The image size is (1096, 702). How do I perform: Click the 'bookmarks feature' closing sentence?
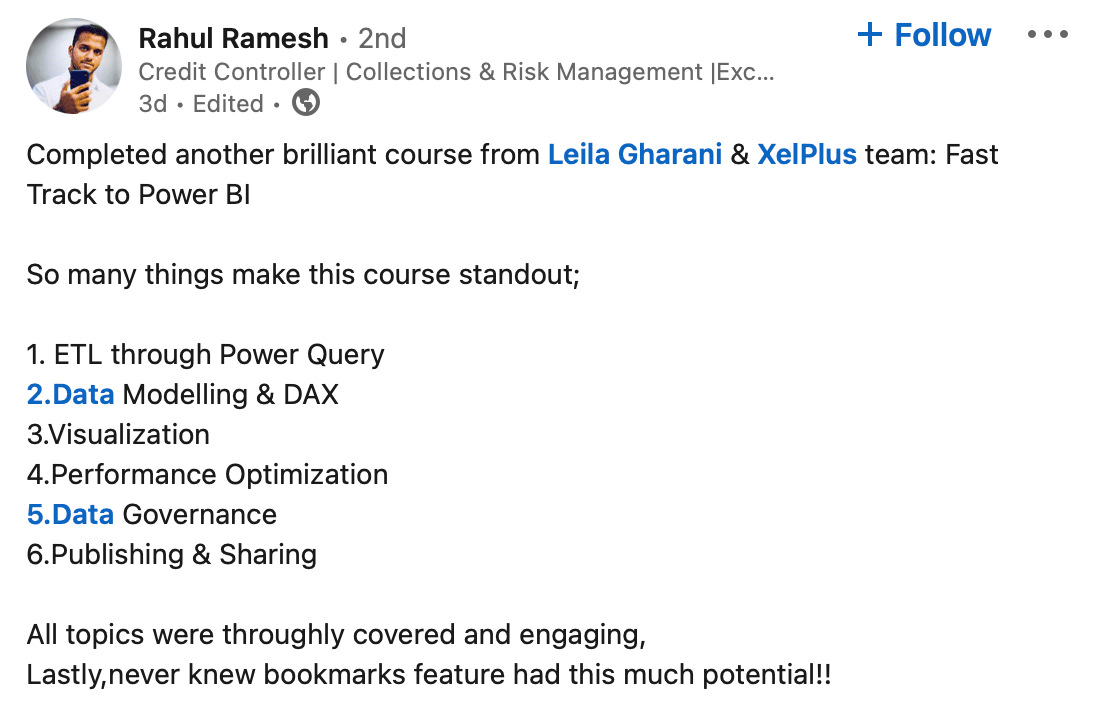point(428,675)
